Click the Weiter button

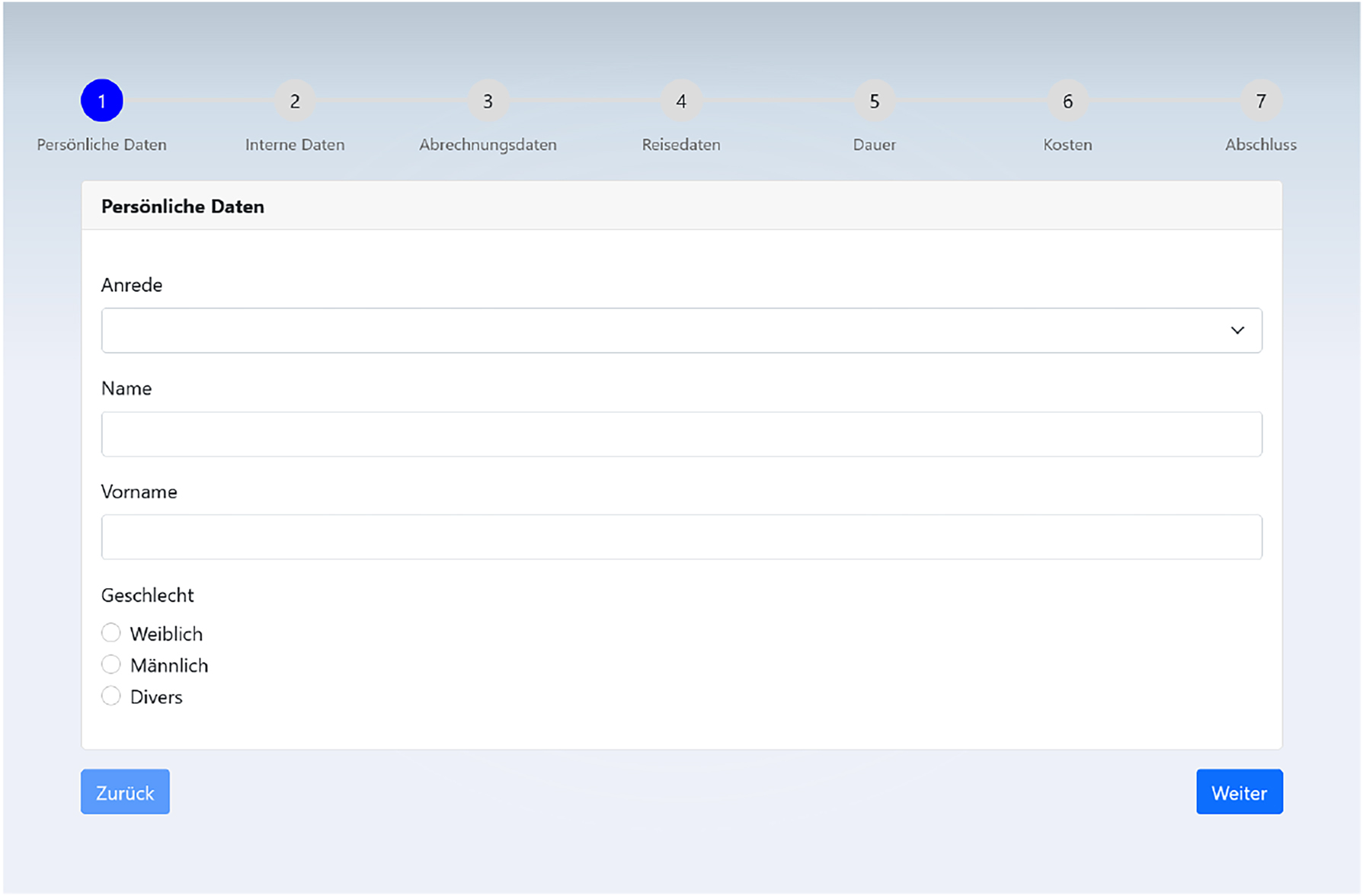(1239, 792)
